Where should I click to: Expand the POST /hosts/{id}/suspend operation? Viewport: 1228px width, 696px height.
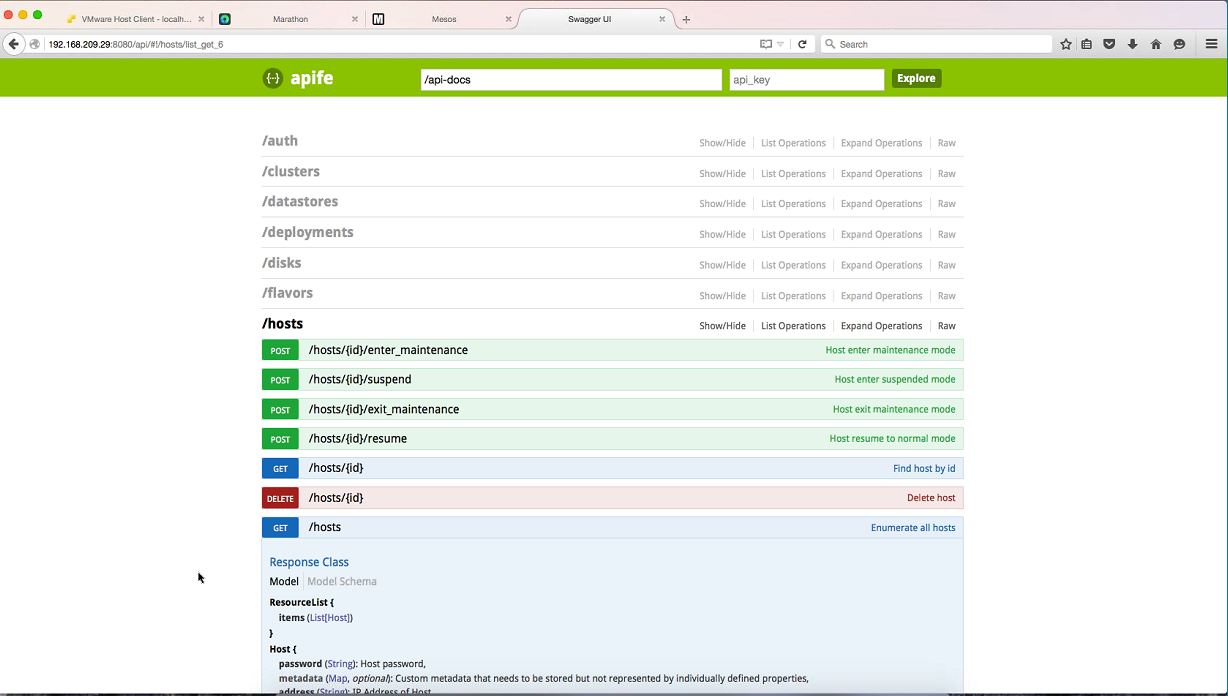[x=360, y=380]
